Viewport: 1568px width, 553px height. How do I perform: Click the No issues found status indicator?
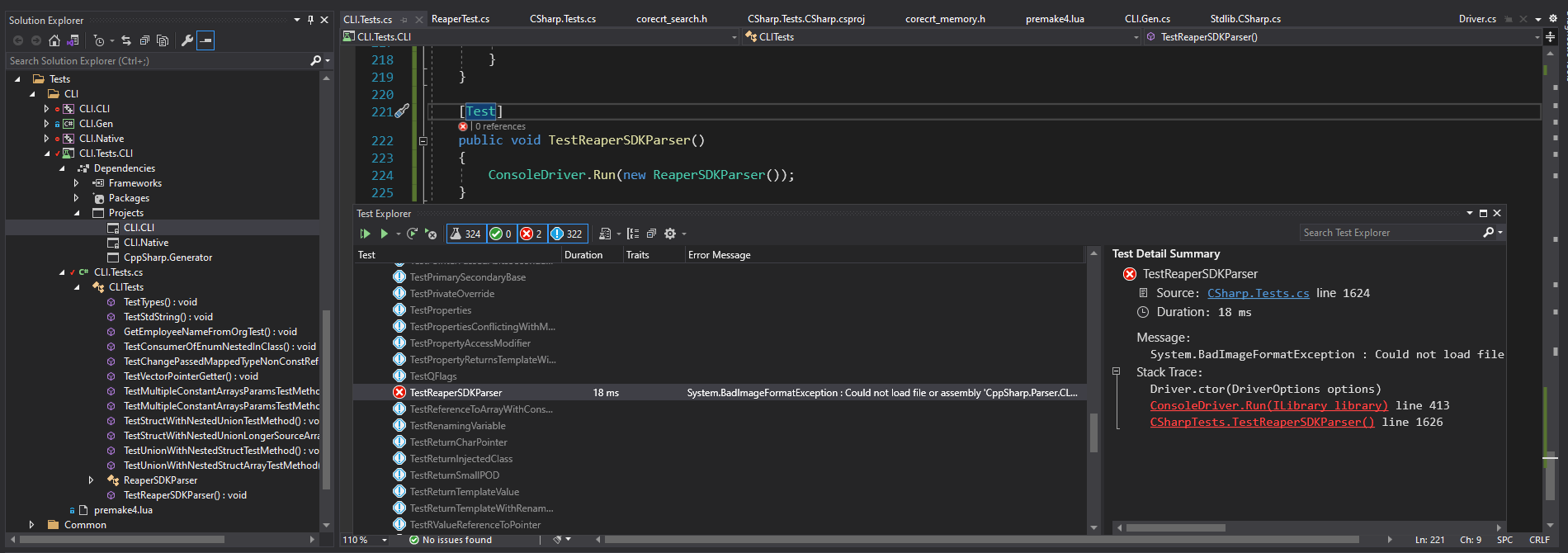pyautogui.click(x=450, y=540)
